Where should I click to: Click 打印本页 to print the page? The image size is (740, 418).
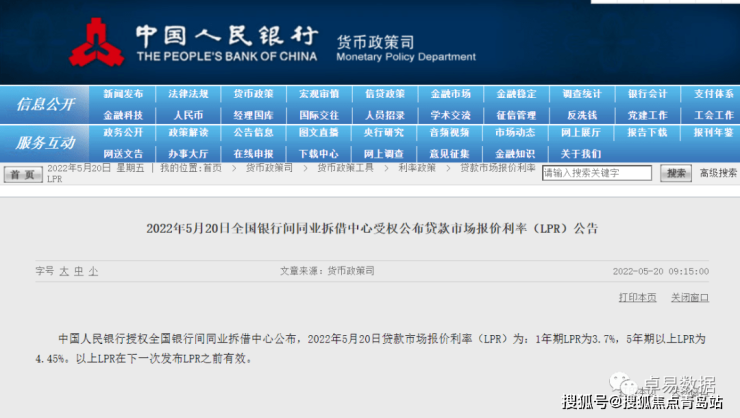pyautogui.click(x=637, y=297)
